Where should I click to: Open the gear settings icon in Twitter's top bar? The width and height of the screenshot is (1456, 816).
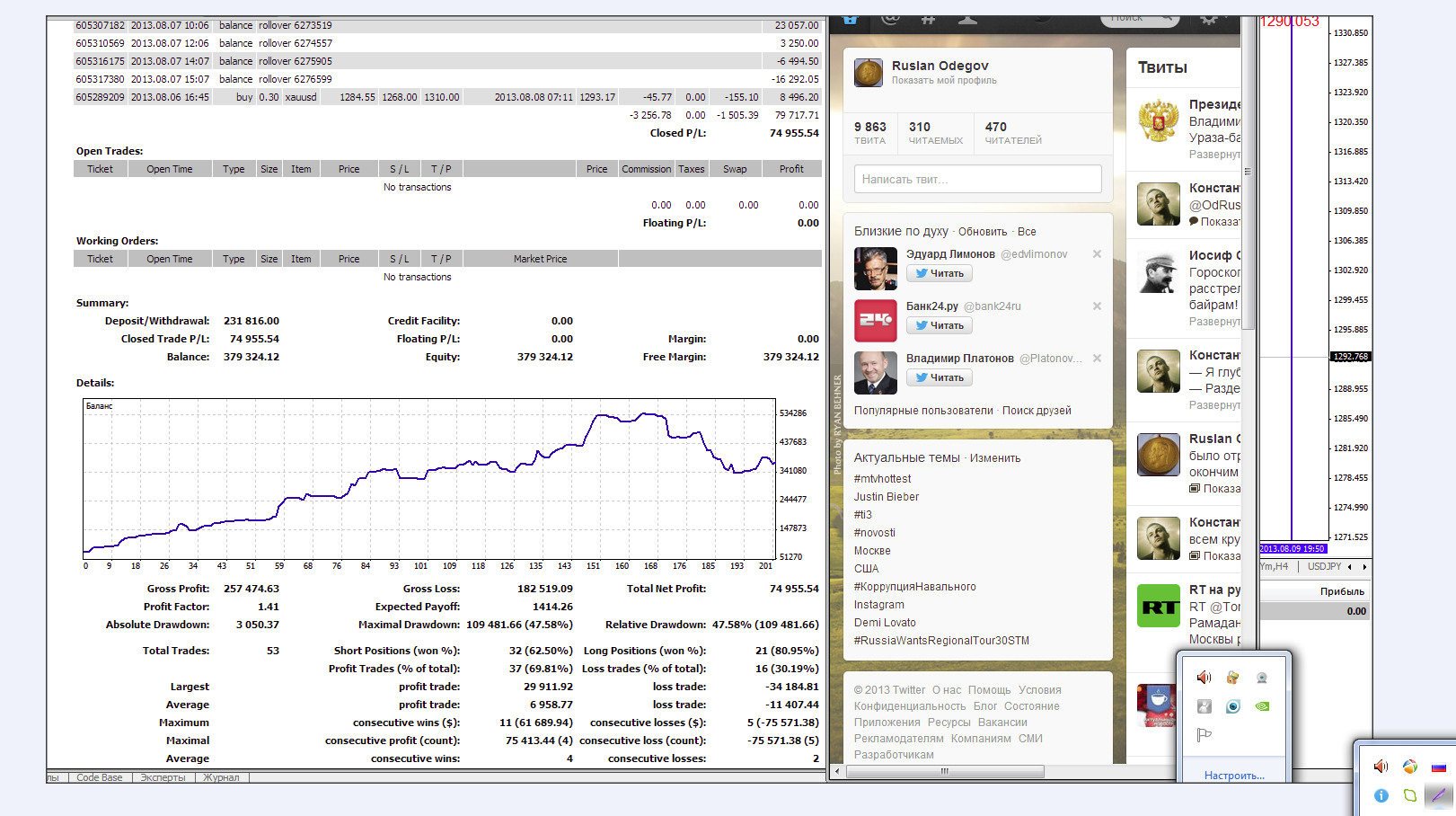pyautogui.click(x=1209, y=20)
